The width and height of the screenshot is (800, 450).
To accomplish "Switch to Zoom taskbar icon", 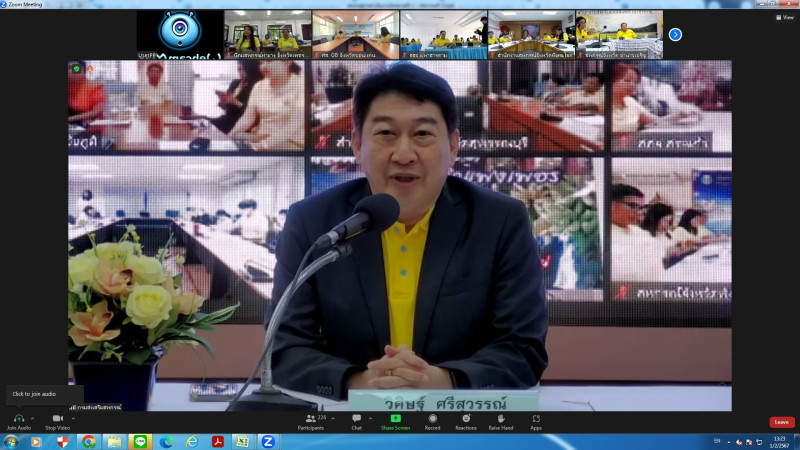I will tap(268, 442).
